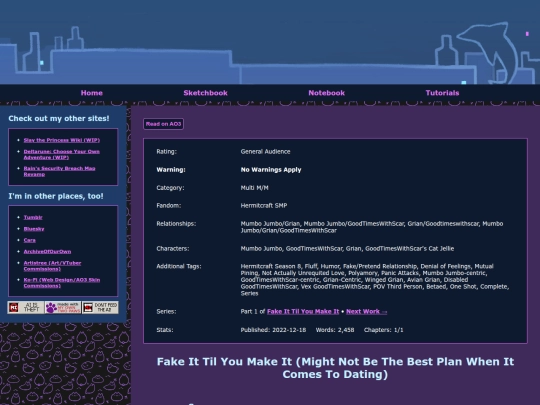The image size is (540, 405).
Task: Click the Relationships list text
Action: (372, 227)
